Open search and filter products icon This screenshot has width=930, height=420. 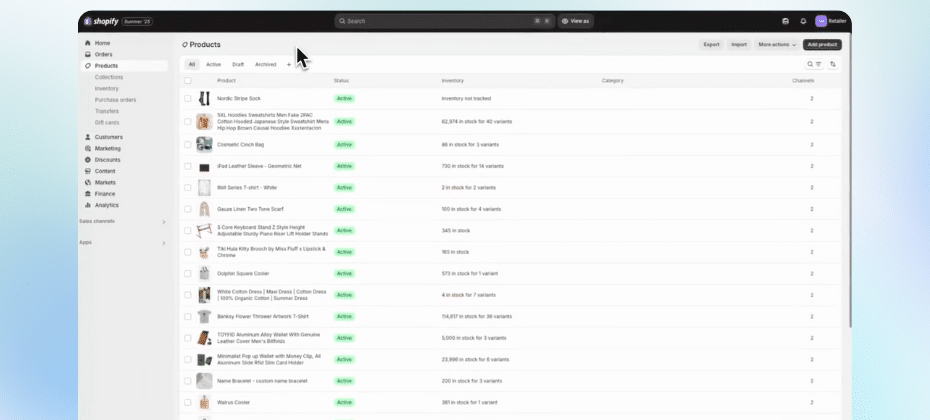(814, 64)
